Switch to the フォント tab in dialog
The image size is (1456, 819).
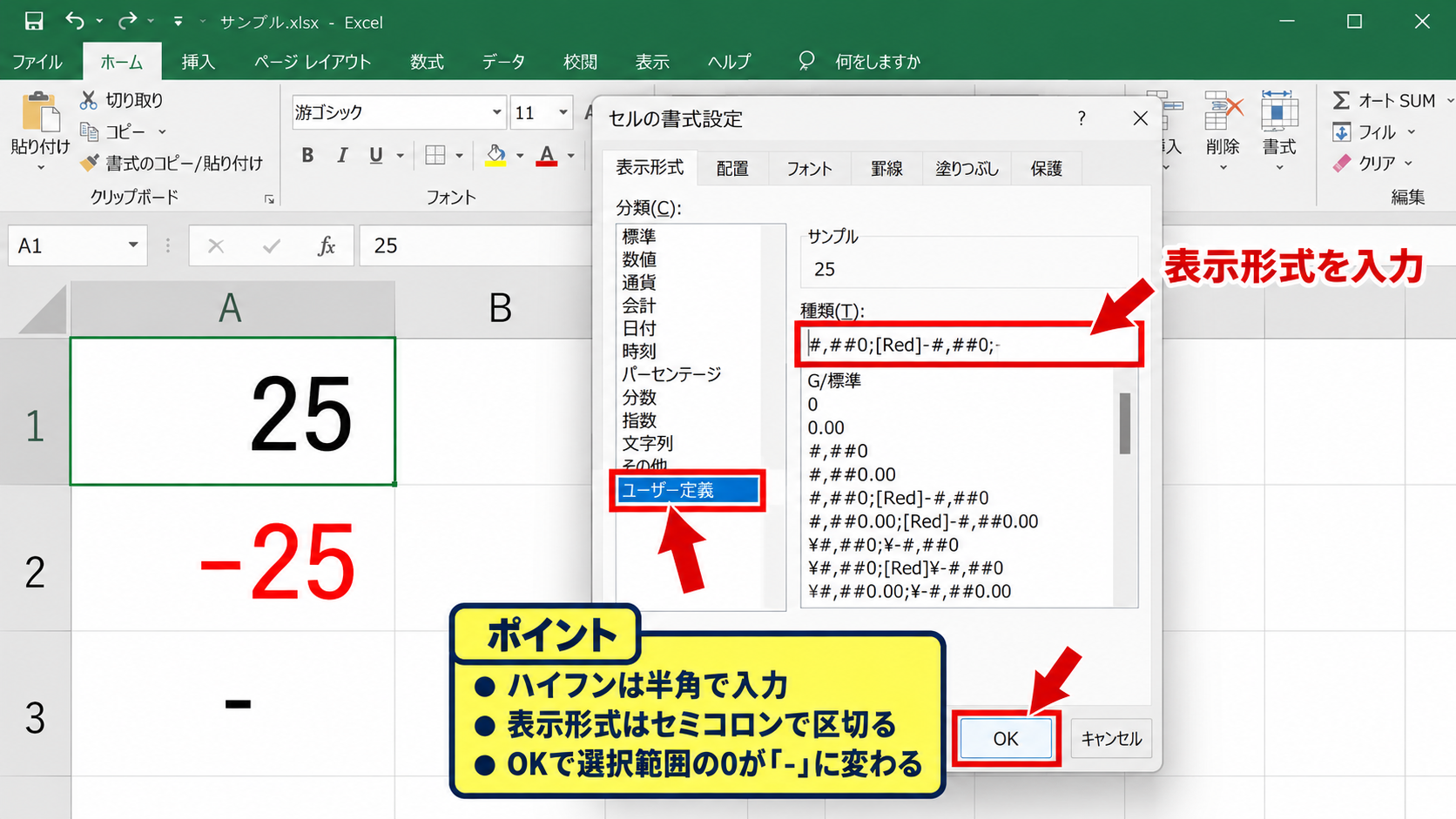point(809,168)
